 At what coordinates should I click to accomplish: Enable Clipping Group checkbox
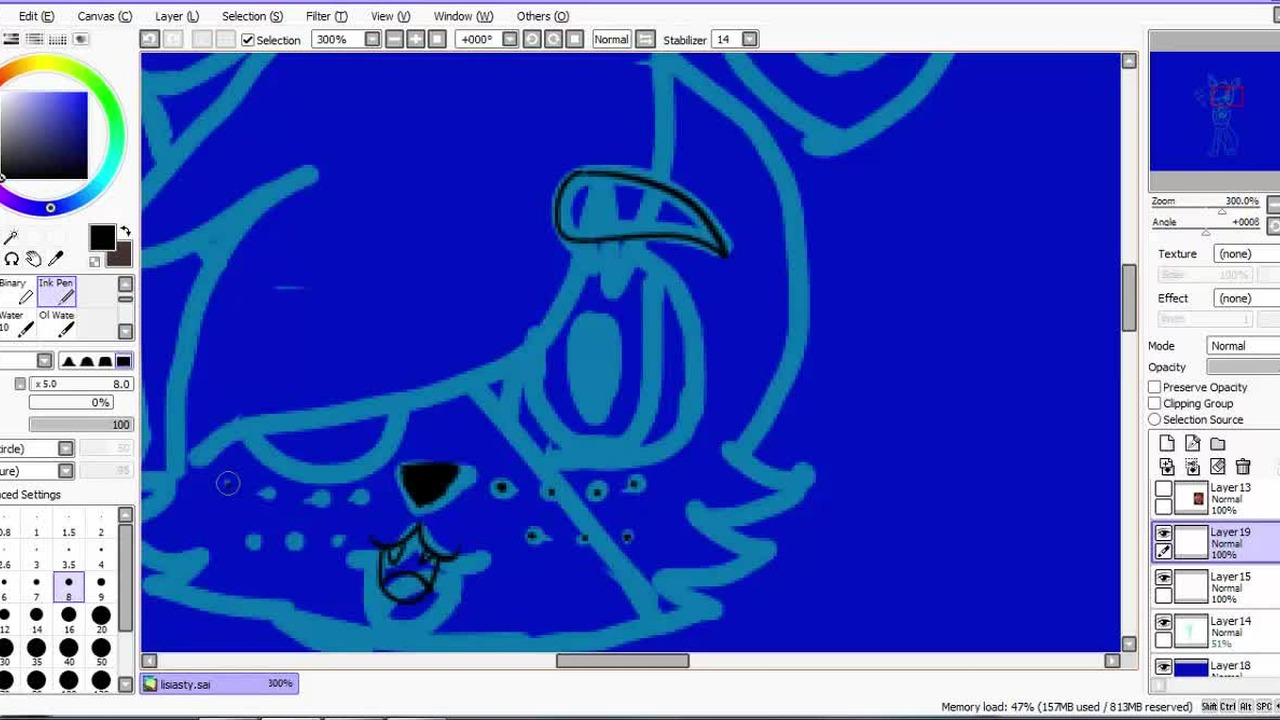coord(1155,403)
